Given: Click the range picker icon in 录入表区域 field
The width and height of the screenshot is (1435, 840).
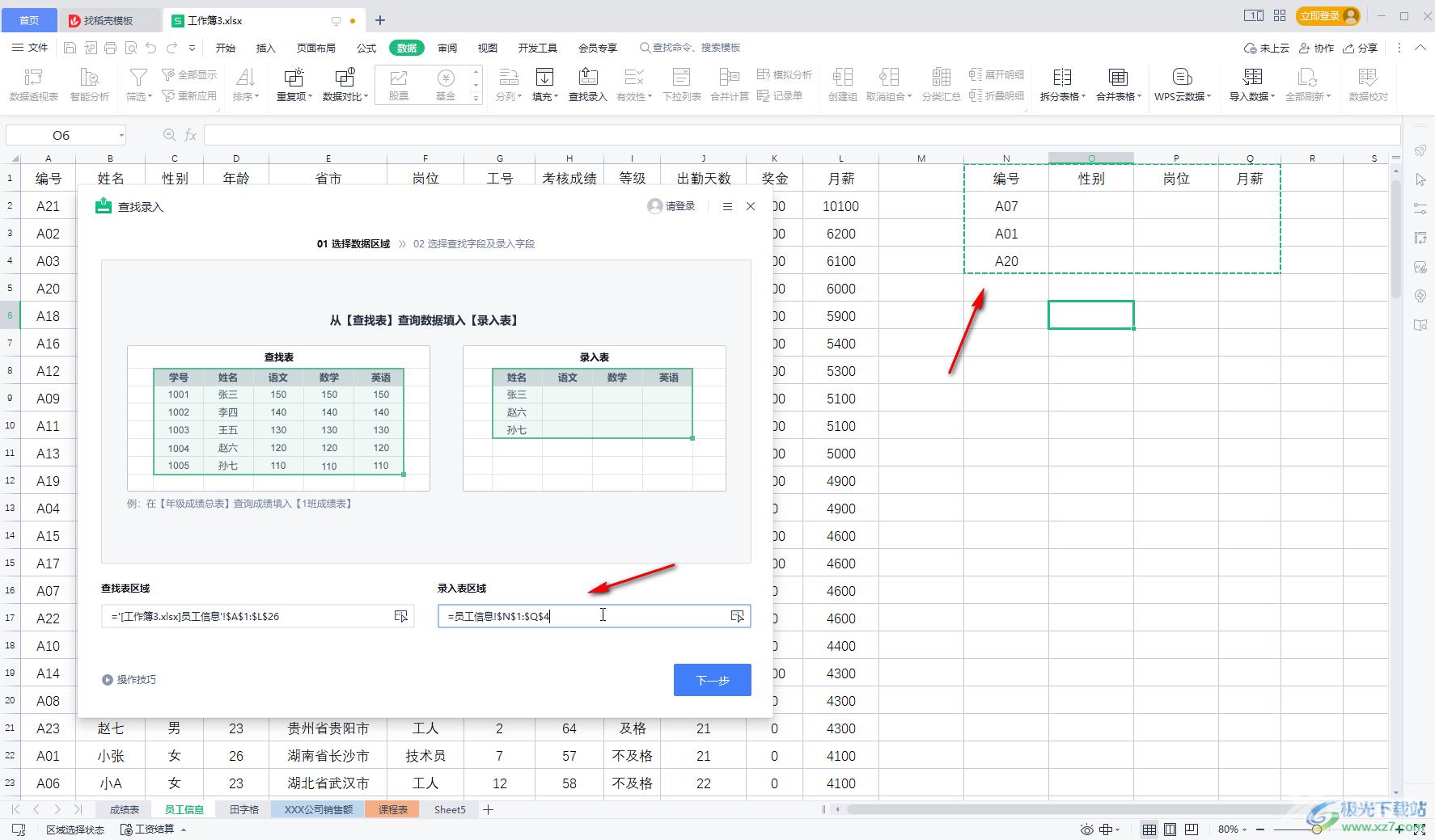Looking at the screenshot, I should coord(737,616).
